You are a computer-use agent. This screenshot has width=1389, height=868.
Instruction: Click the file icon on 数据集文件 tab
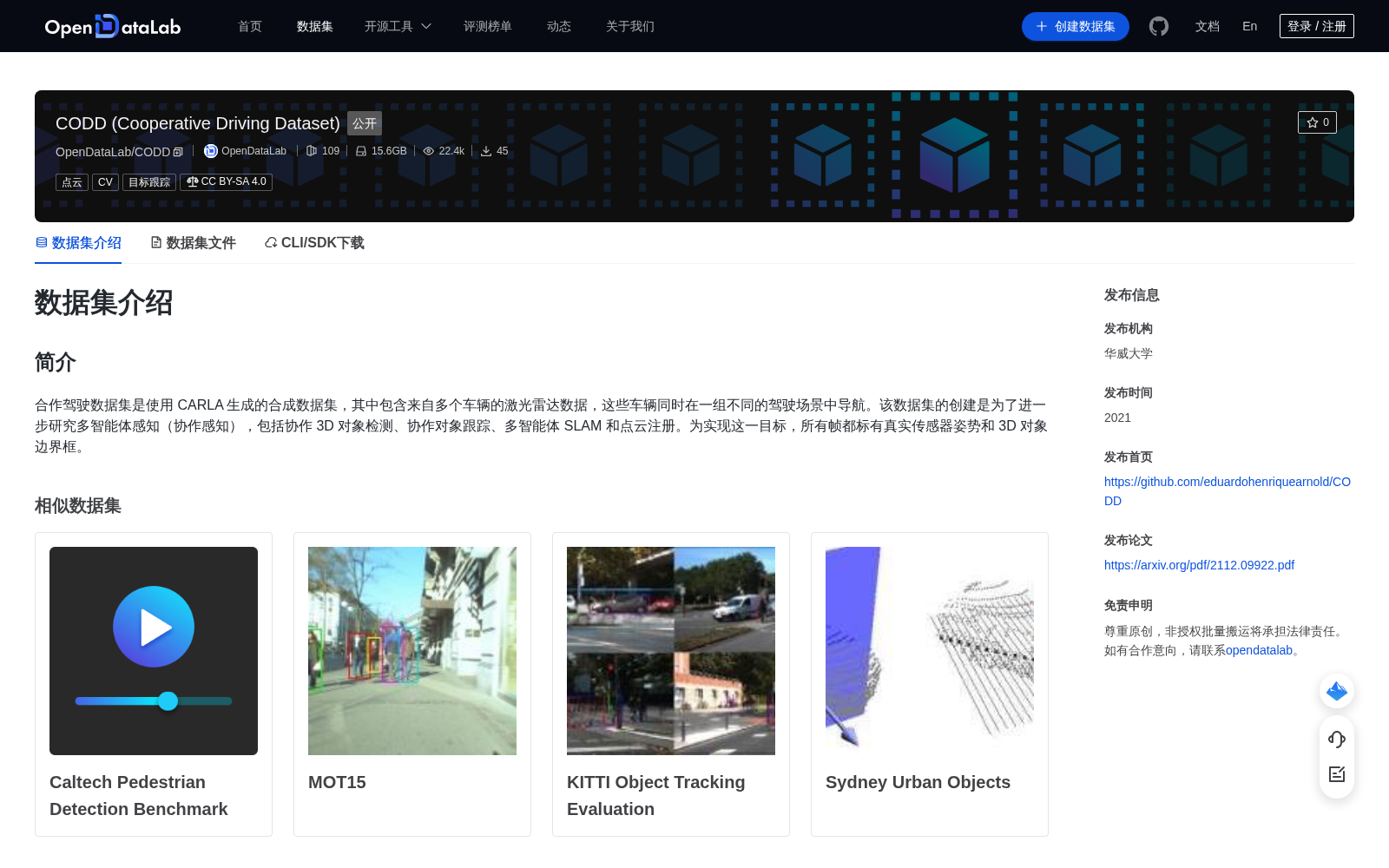click(x=156, y=242)
